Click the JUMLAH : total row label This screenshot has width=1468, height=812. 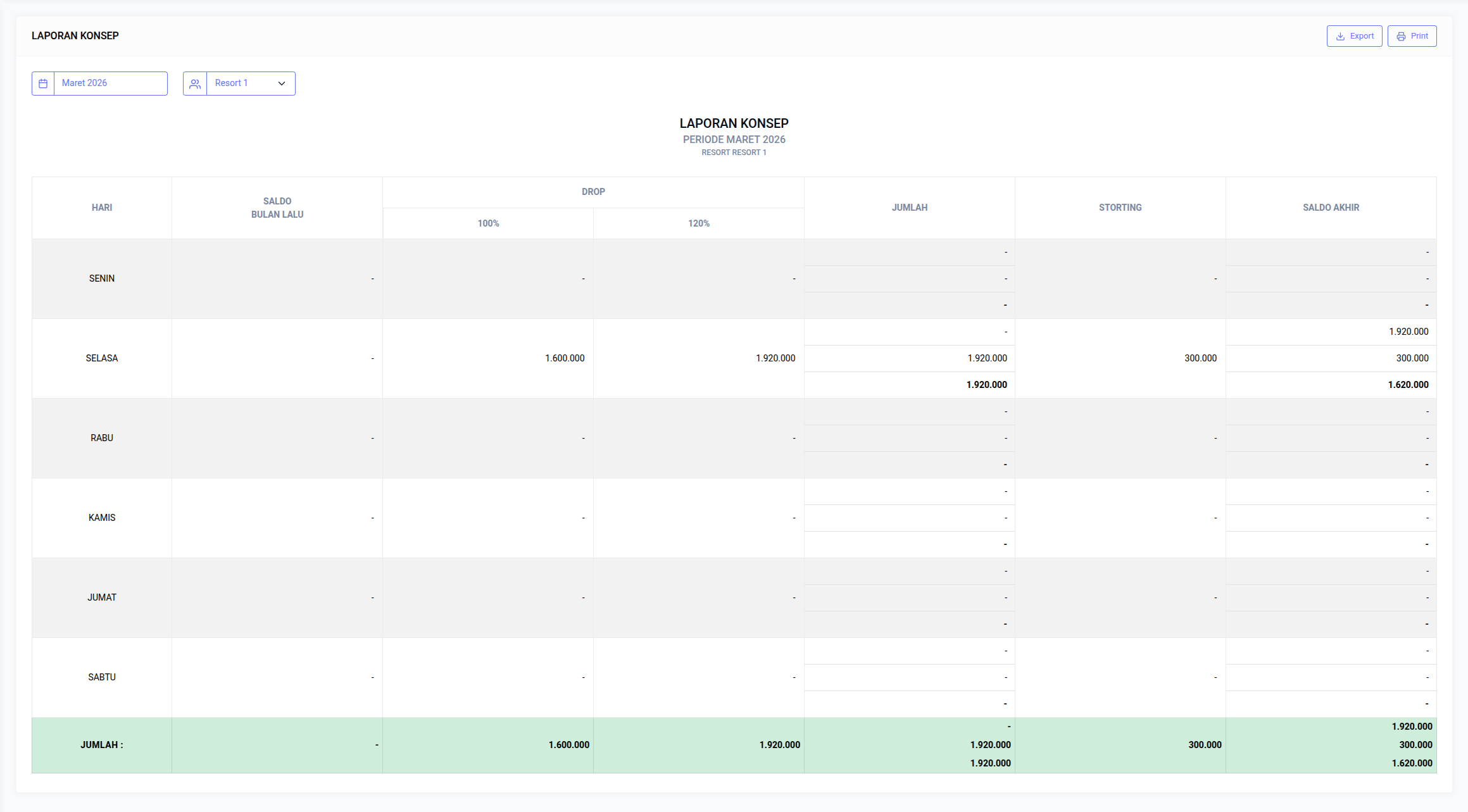pos(102,745)
